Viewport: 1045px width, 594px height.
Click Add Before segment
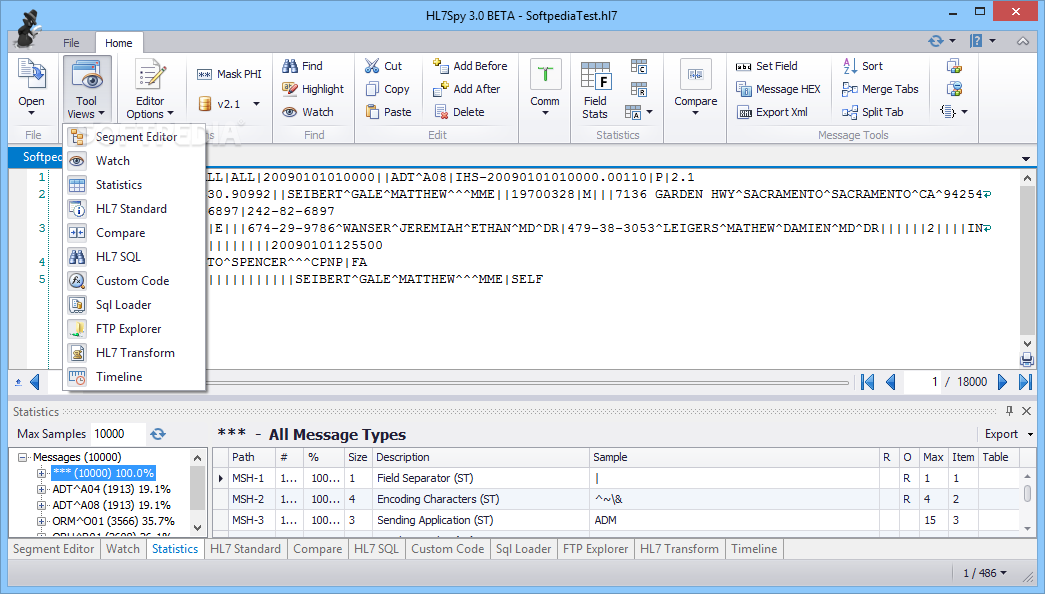470,66
